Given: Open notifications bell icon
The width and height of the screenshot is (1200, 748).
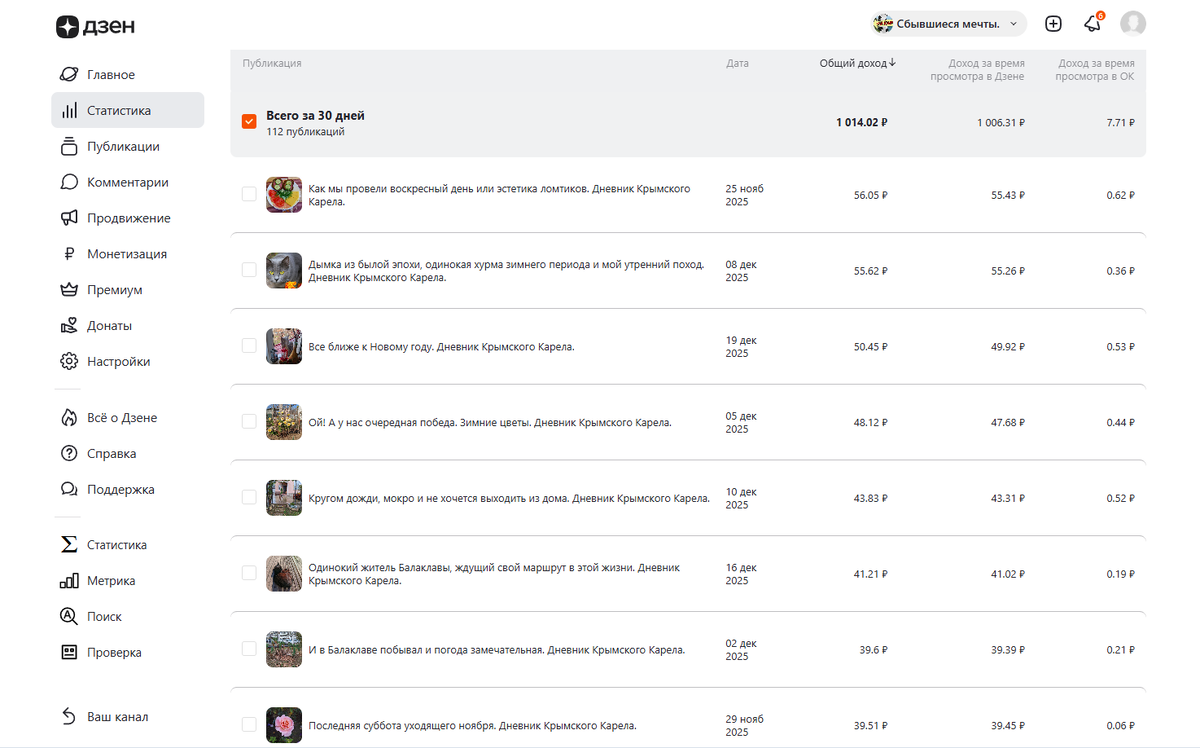Looking at the screenshot, I should click(1092, 23).
